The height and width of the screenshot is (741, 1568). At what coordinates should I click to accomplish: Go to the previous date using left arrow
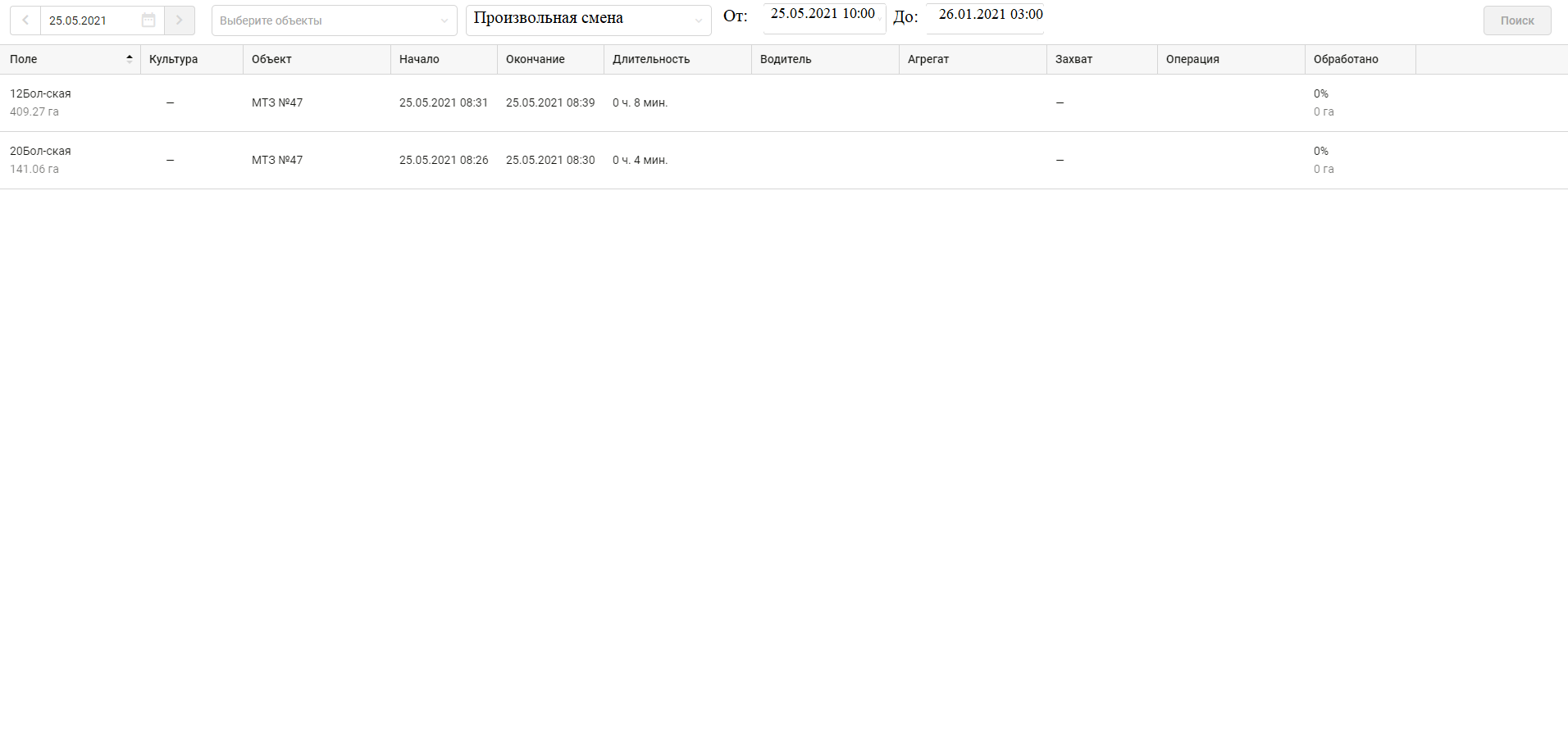25,20
